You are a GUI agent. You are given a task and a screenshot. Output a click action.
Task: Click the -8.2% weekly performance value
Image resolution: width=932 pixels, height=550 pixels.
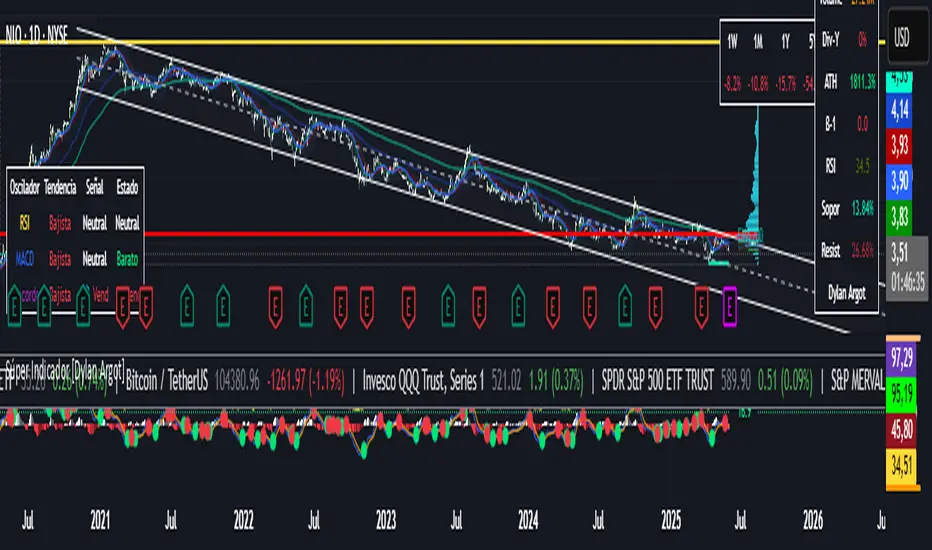pos(732,84)
